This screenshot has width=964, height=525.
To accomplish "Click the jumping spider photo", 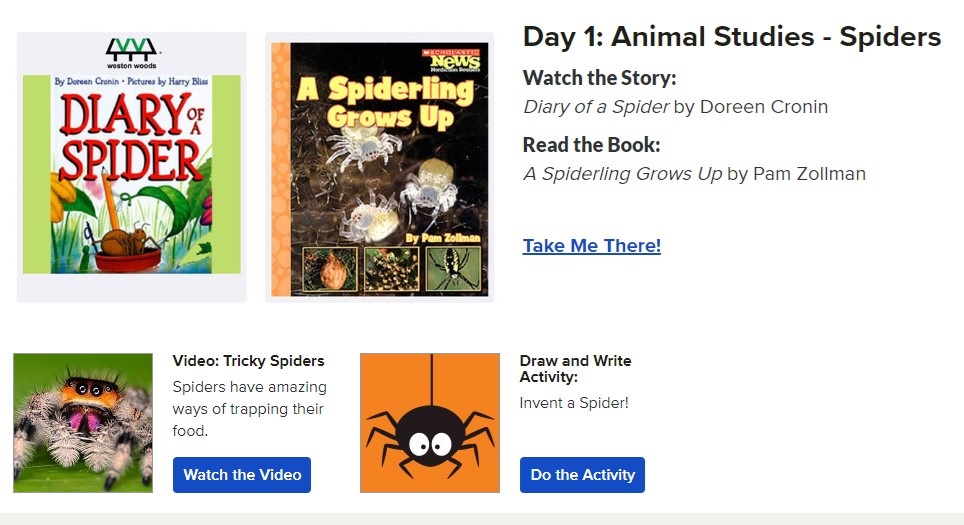I will pos(83,422).
